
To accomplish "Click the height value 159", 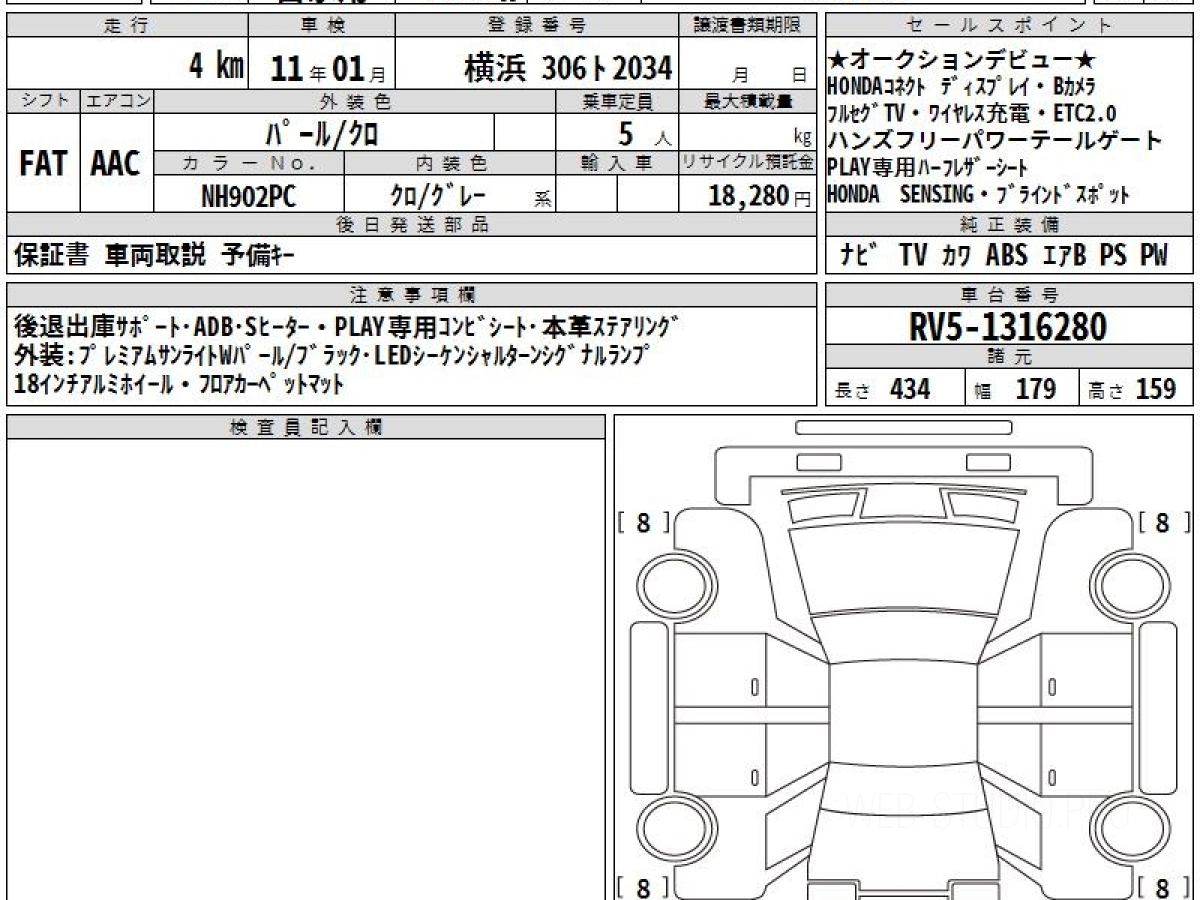I will pyautogui.click(x=1156, y=389).
